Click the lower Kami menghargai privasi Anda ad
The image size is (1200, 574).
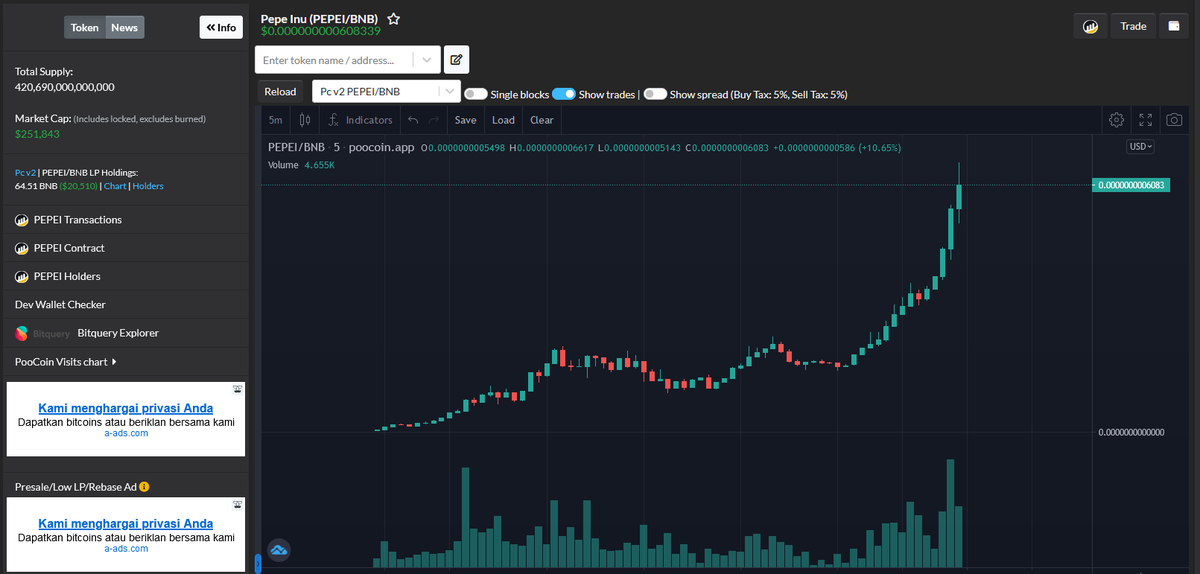(126, 535)
